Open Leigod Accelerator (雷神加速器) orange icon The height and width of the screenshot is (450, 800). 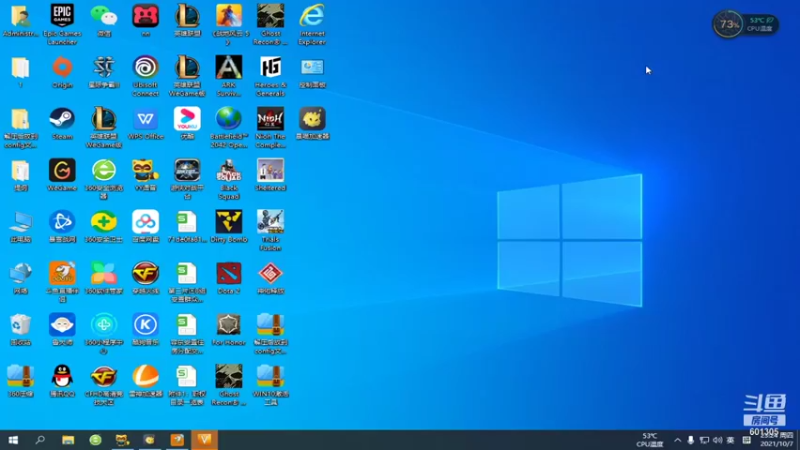(x=145, y=381)
